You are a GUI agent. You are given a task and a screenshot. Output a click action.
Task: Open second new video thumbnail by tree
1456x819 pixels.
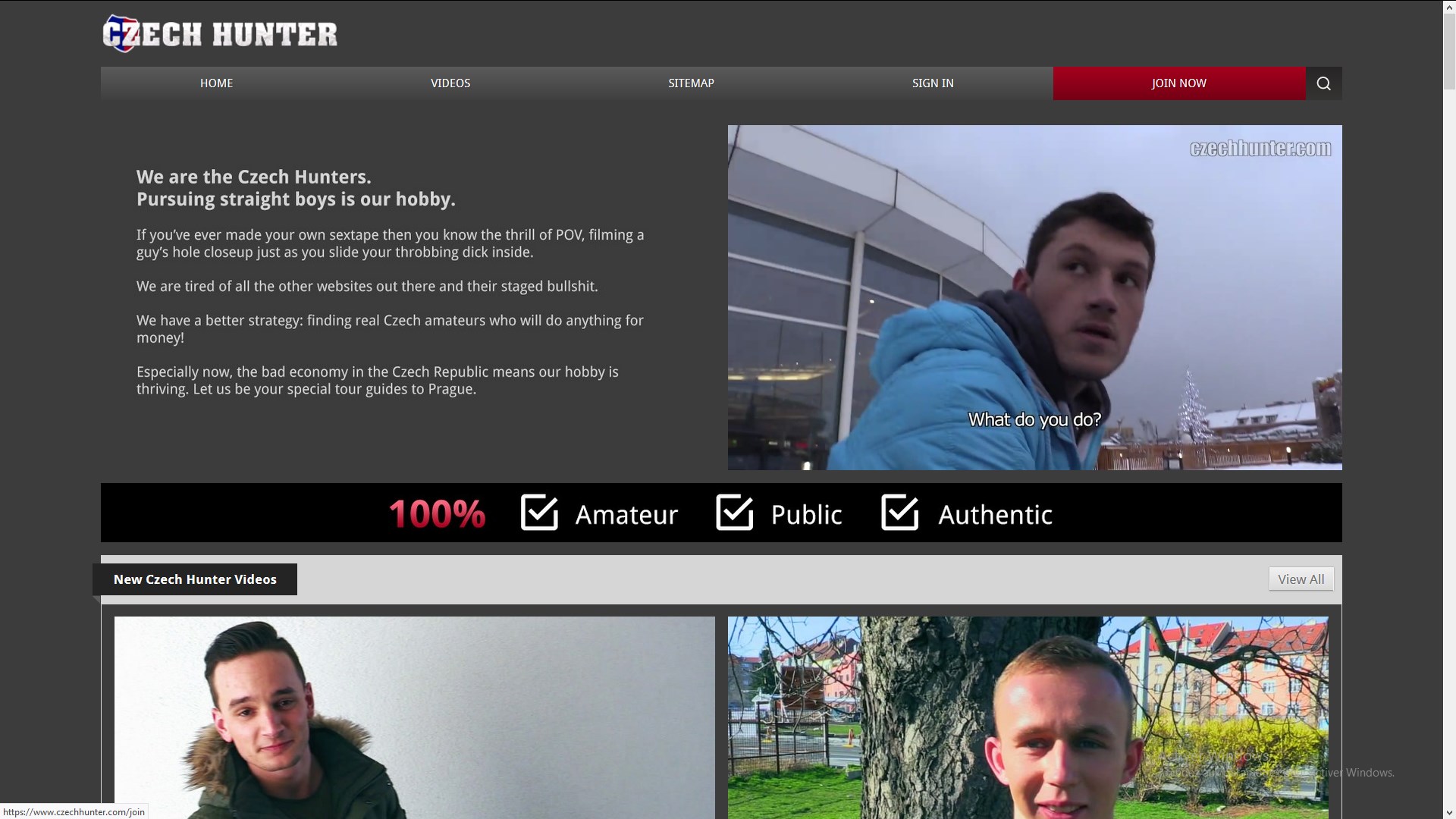[1028, 717]
